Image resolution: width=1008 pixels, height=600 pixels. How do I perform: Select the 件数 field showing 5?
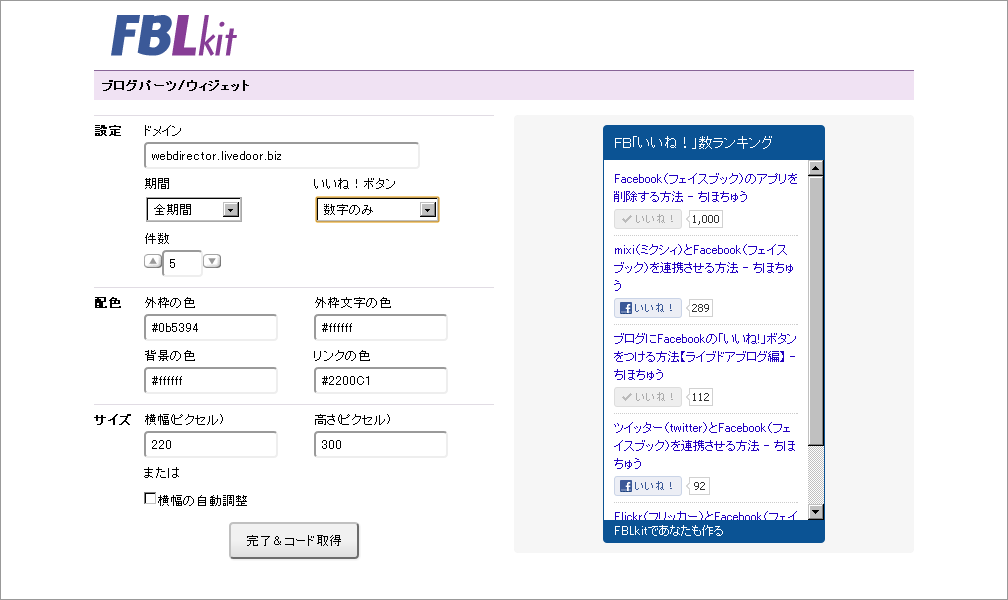(183, 264)
